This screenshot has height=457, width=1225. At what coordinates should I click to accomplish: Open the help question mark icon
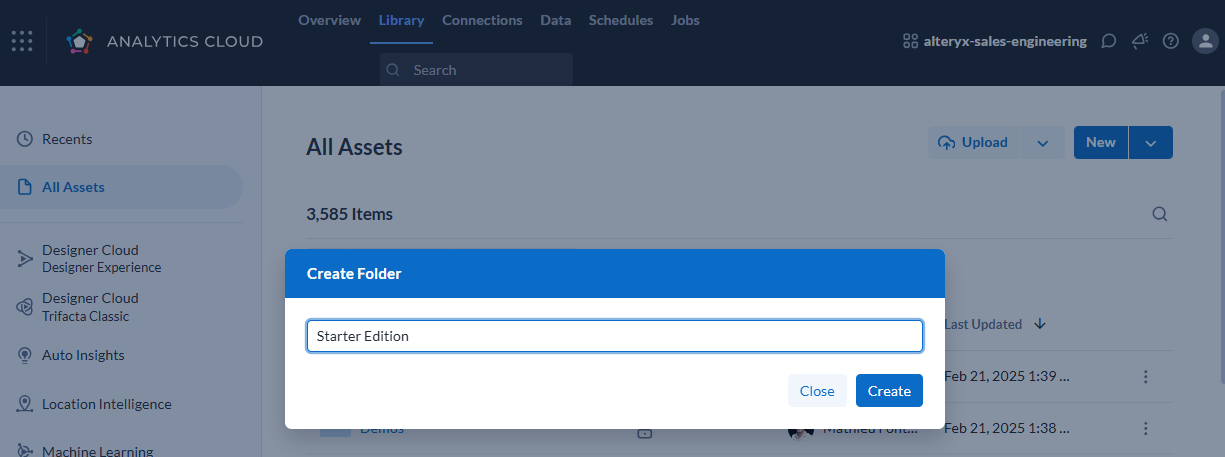pyautogui.click(x=1171, y=41)
